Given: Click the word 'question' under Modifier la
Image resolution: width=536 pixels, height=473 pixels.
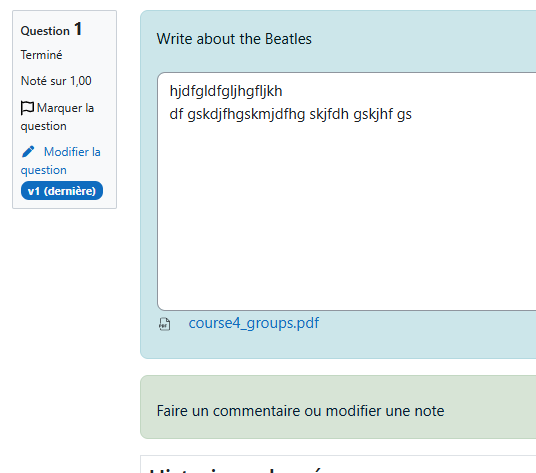Looking at the screenshot, I should coord(43,170).
